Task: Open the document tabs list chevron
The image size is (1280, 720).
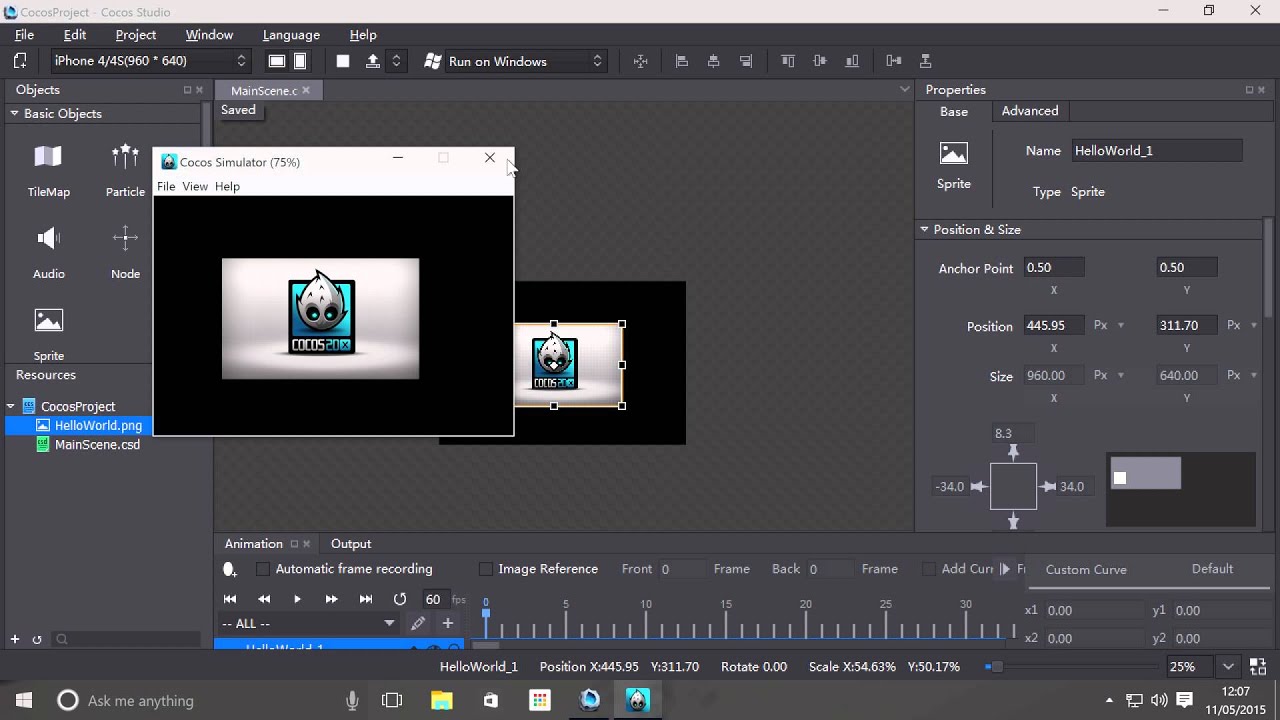Action: pyautogui.click(x=904, y=89)
